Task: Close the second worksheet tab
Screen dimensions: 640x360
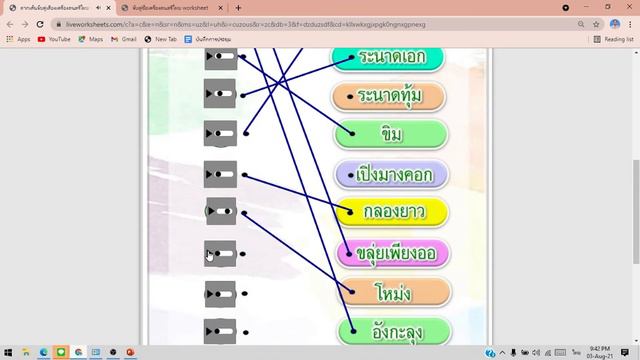Action: tap(220, 8)
